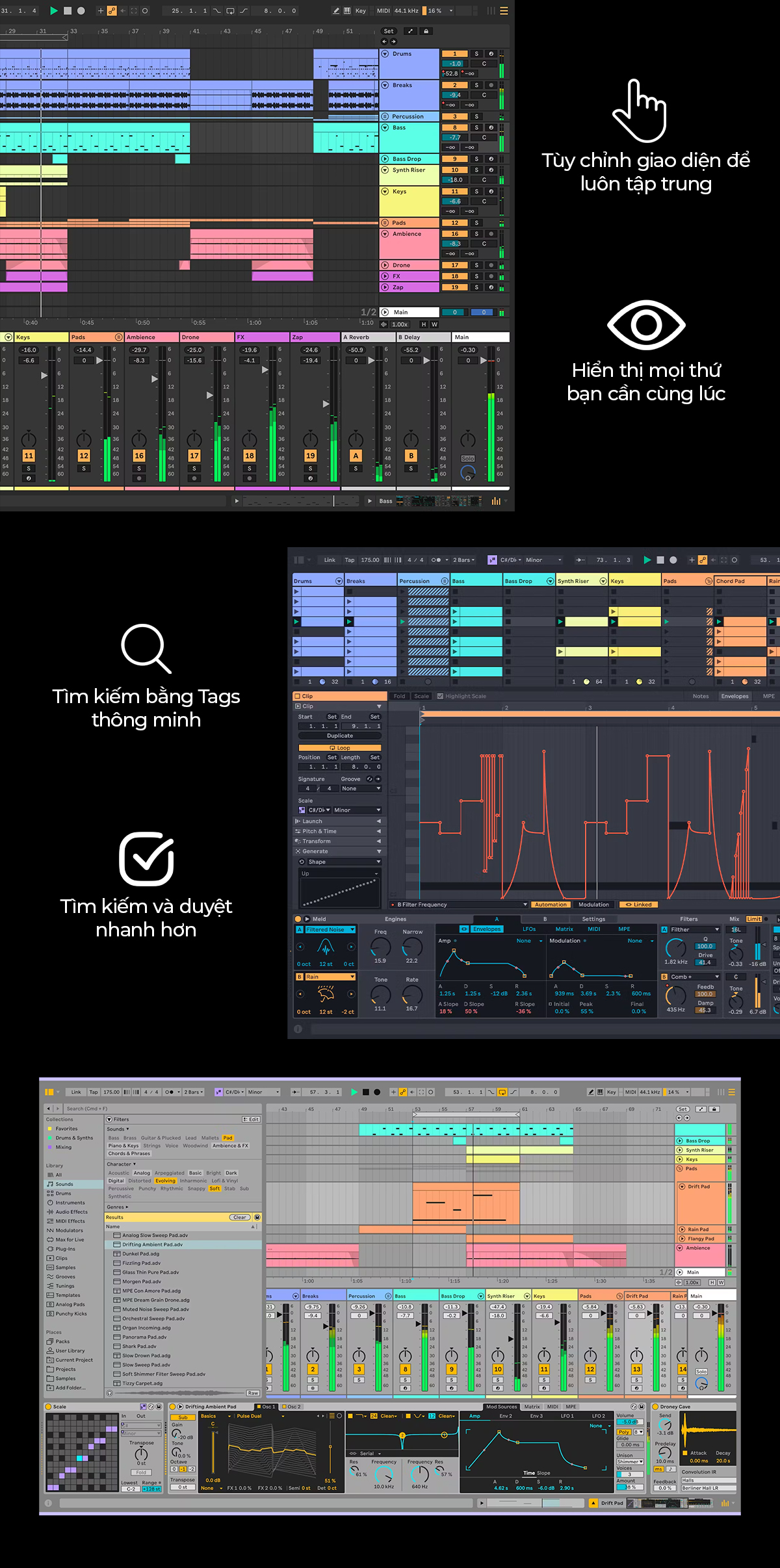This screenshot has width=780, height=1568.
Task: Stop transport in the top Ableton screenshot
Action: [x=68, y=10]
